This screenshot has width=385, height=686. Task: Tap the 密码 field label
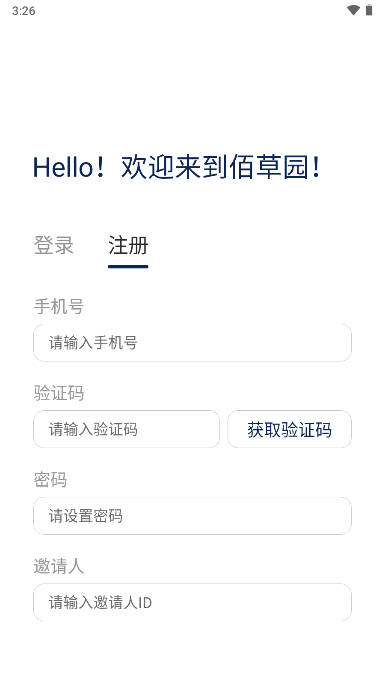[x=50, y=480]
